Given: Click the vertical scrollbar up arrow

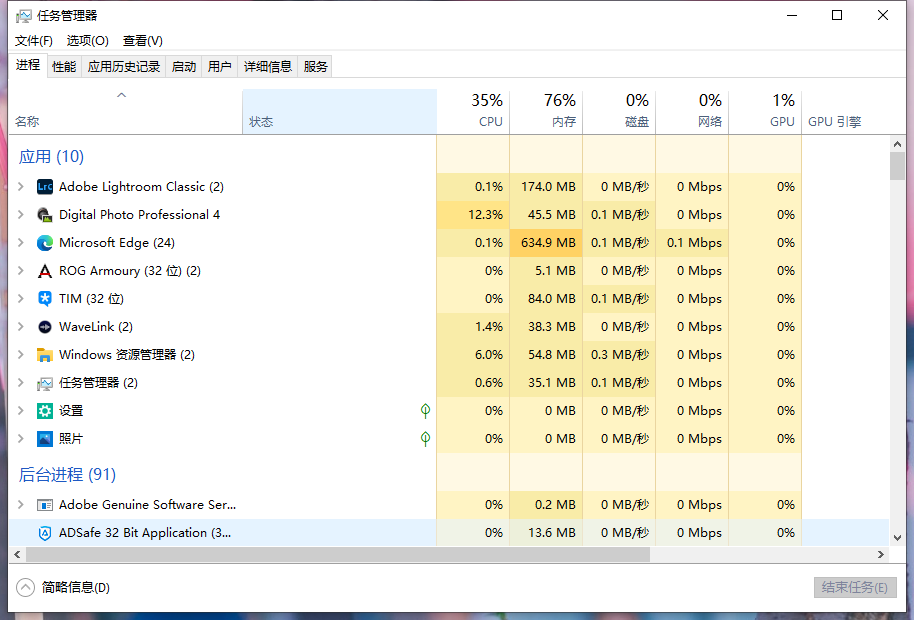Looking at the screenshot, I should (898, 143).
